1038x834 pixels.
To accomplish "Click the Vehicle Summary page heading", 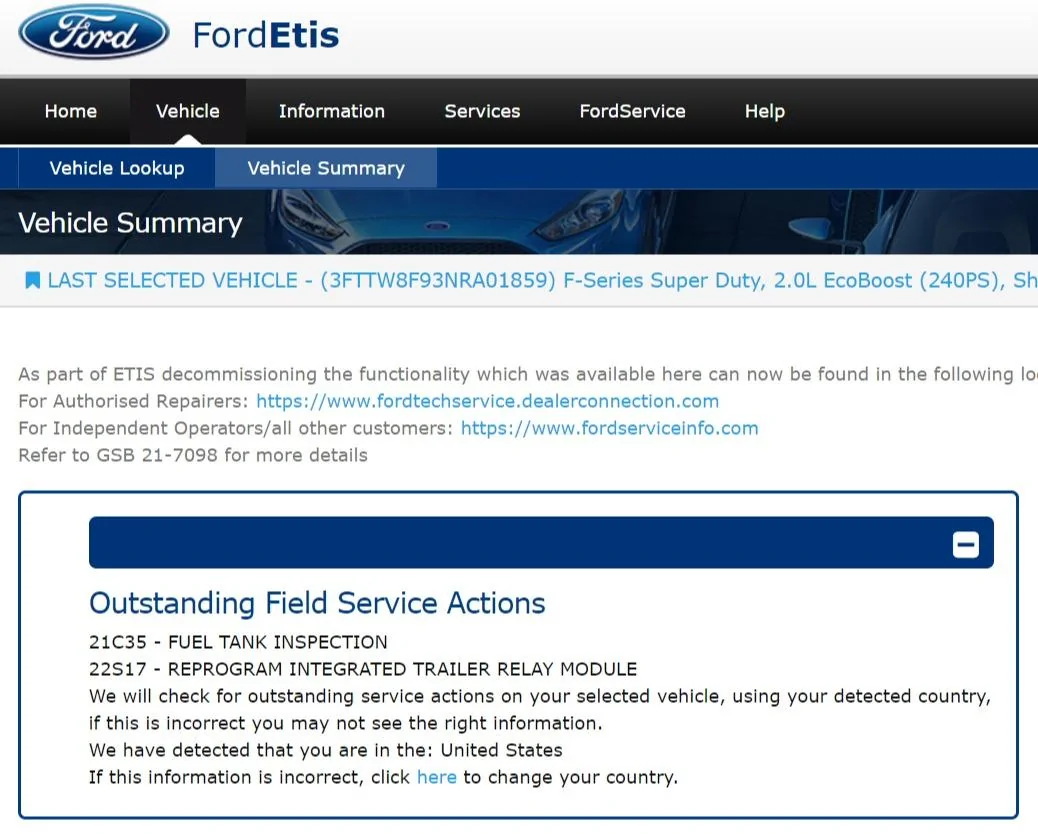I will [130, 223].
